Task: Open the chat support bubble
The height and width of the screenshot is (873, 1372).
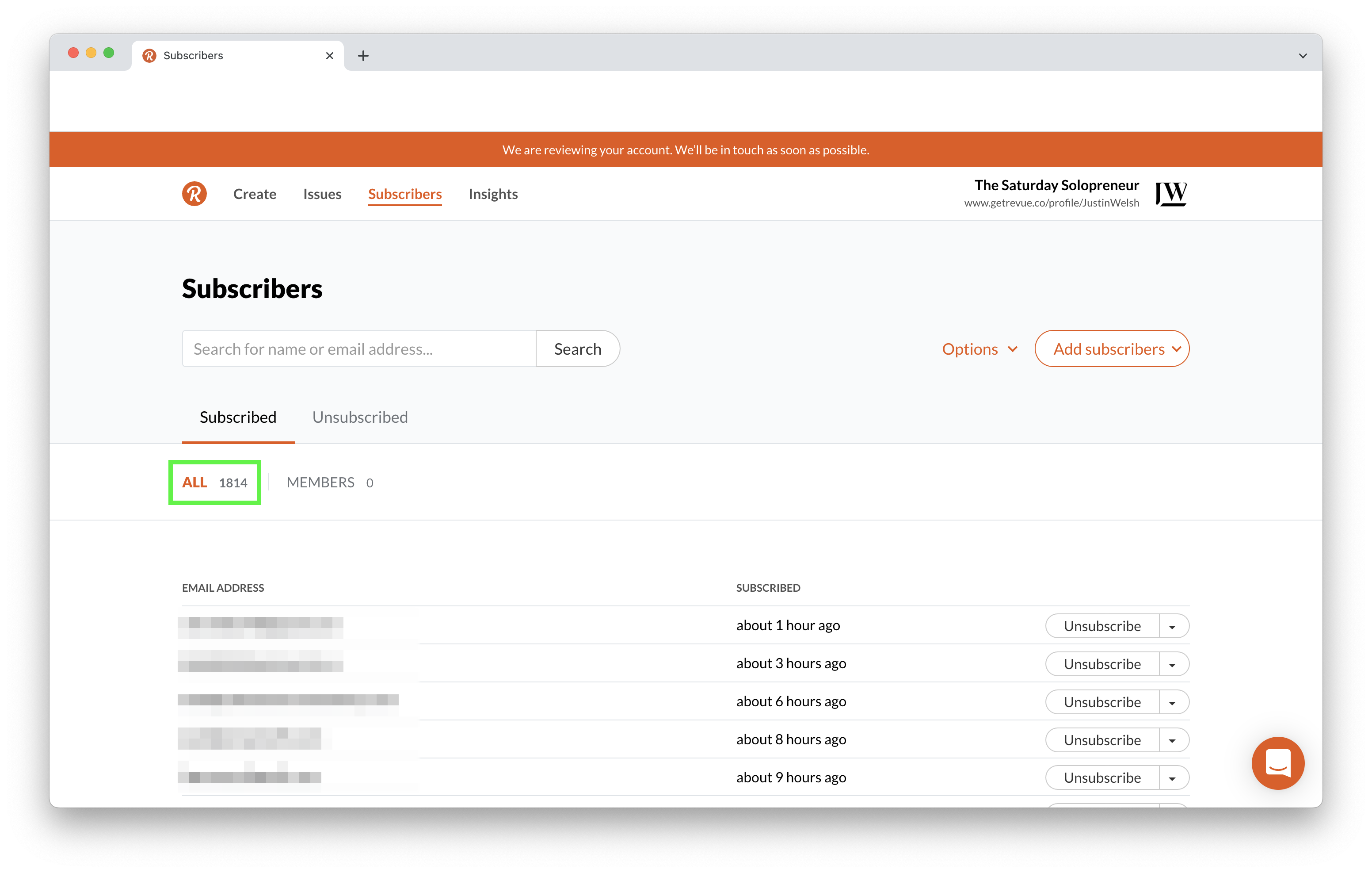Action: [x=1277, y=763]
